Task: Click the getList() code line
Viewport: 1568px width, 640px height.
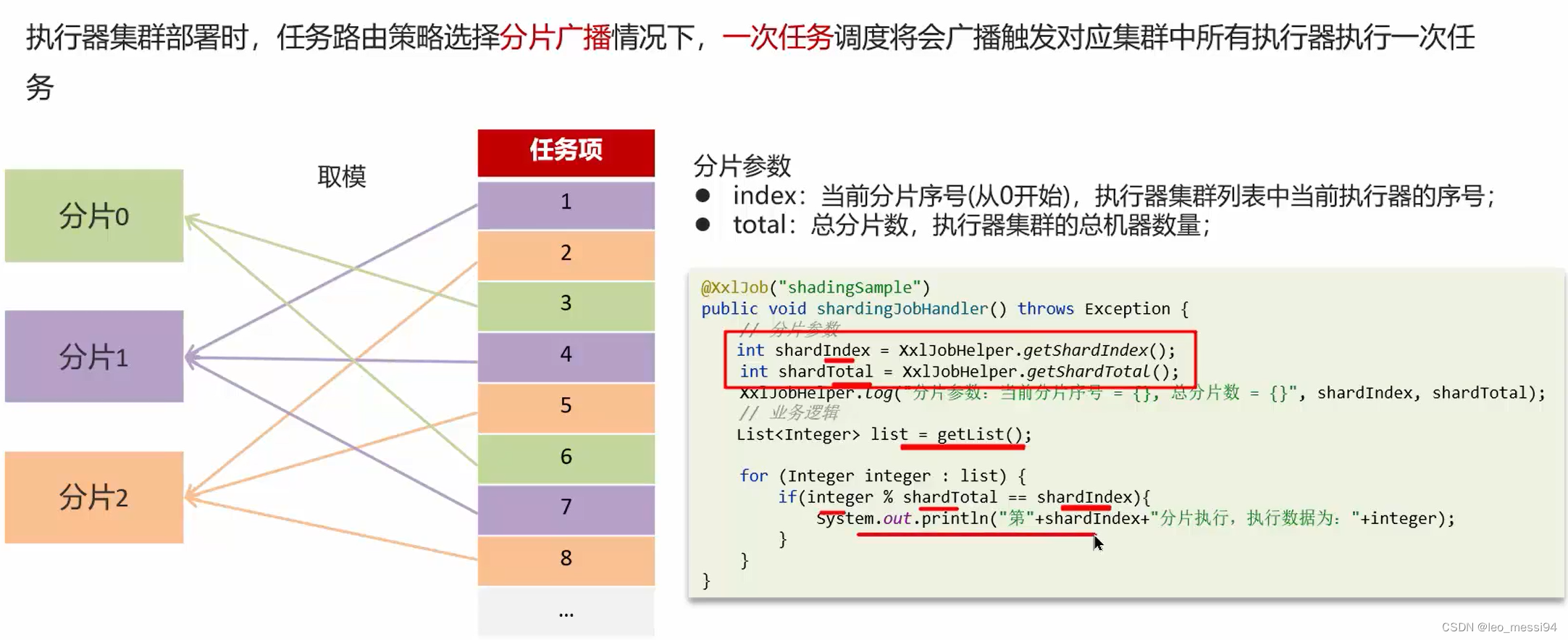Action: (x=884, y=435)
